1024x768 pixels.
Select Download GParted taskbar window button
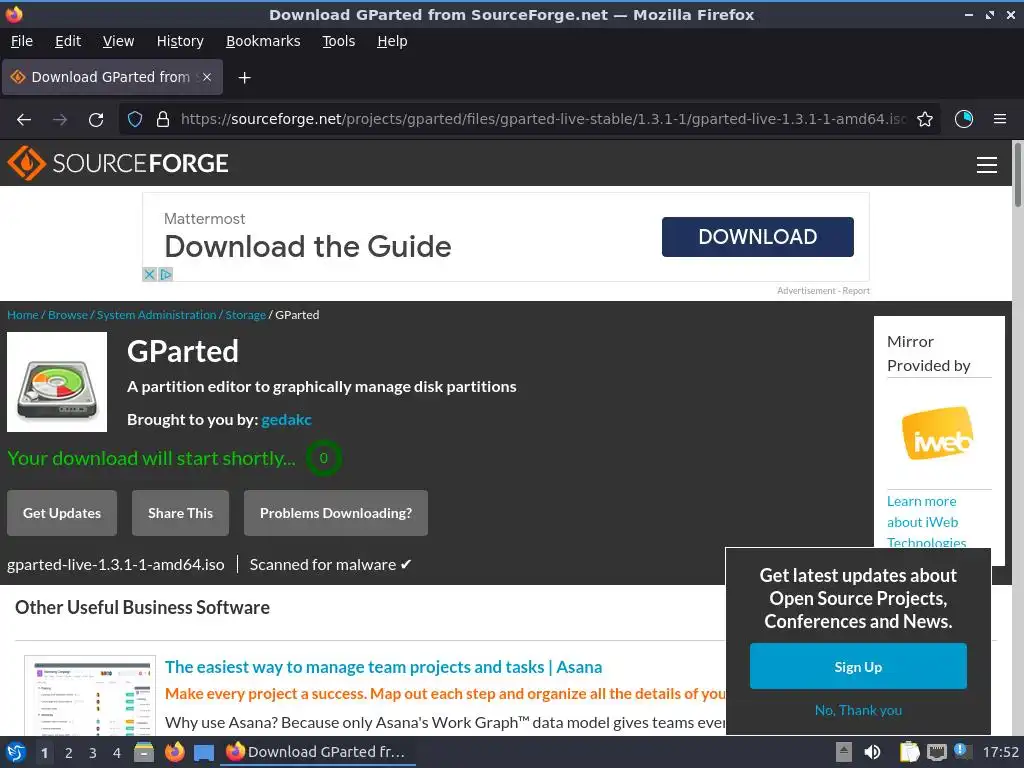point(319,752)
